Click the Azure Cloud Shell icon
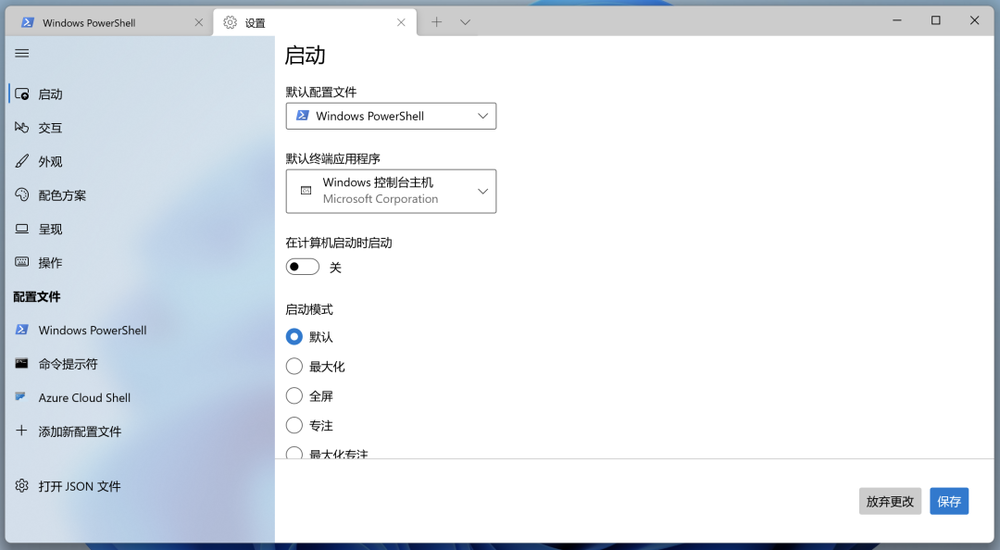The height and width of the screenshot is (550, 1000). (20, 397)
